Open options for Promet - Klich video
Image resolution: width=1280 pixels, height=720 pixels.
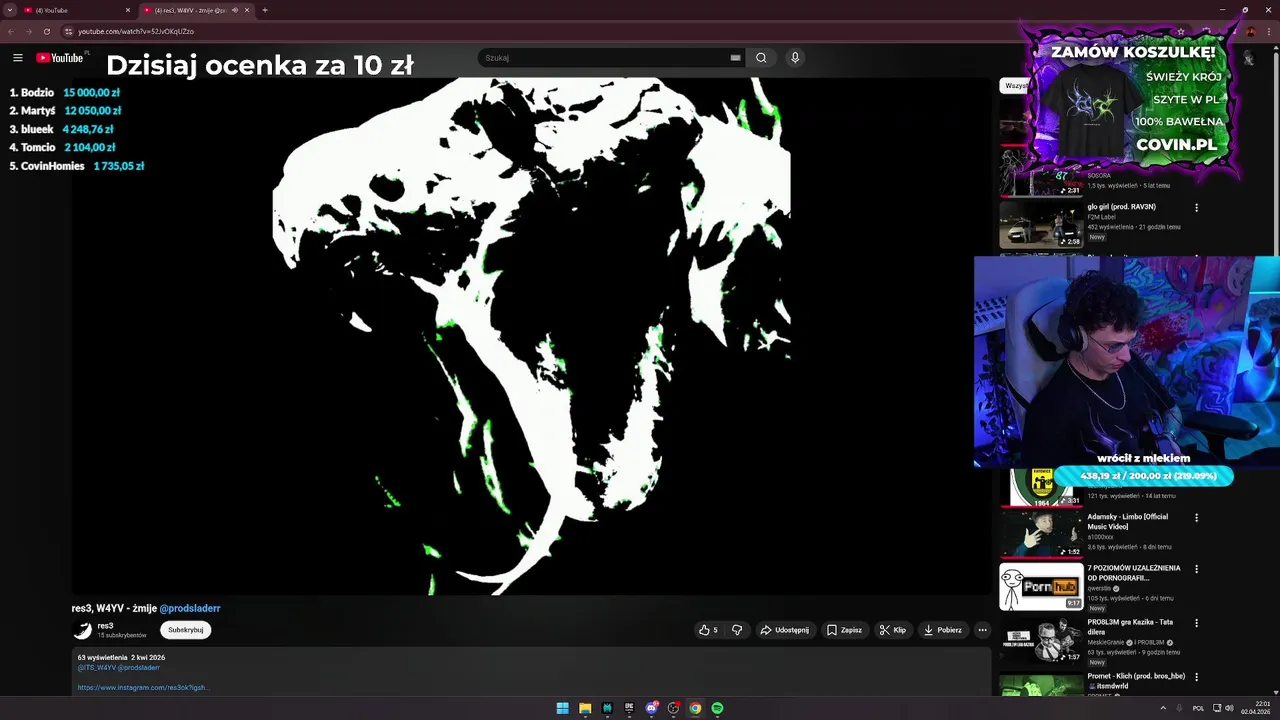(1196, 677)
